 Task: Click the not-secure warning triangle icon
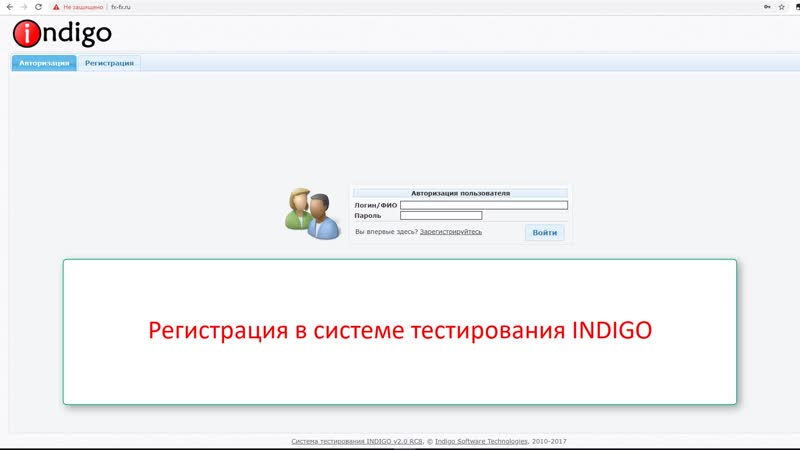(x=56, y=7)
